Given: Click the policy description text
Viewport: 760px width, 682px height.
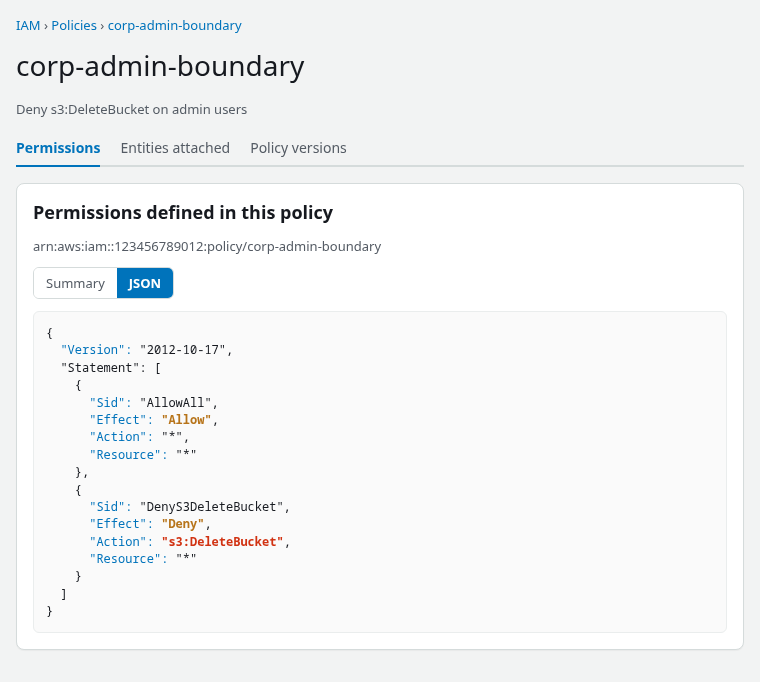Looking at the screenshot, I should coord(131,110).
